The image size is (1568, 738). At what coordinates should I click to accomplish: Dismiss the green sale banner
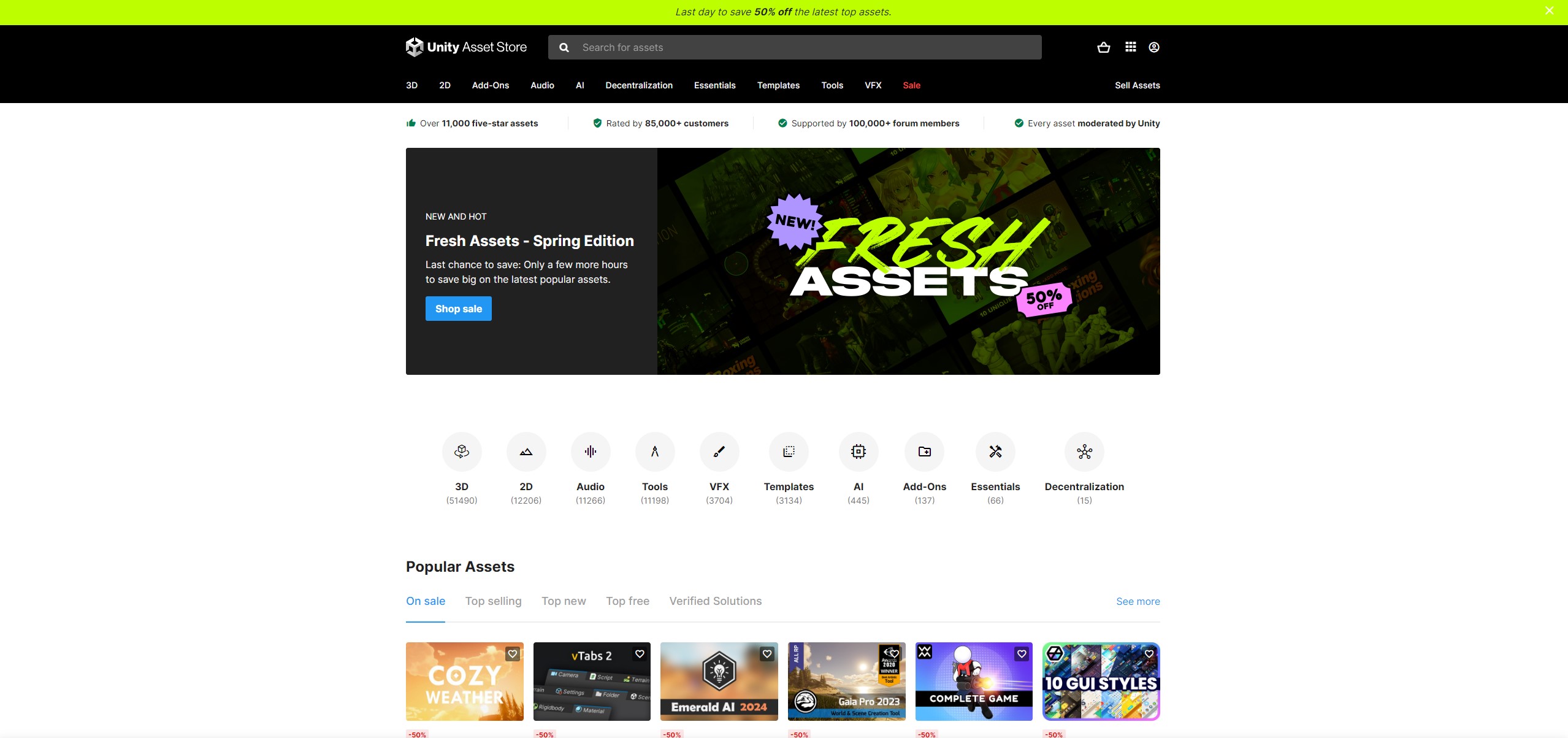[x=1549, y=11]
